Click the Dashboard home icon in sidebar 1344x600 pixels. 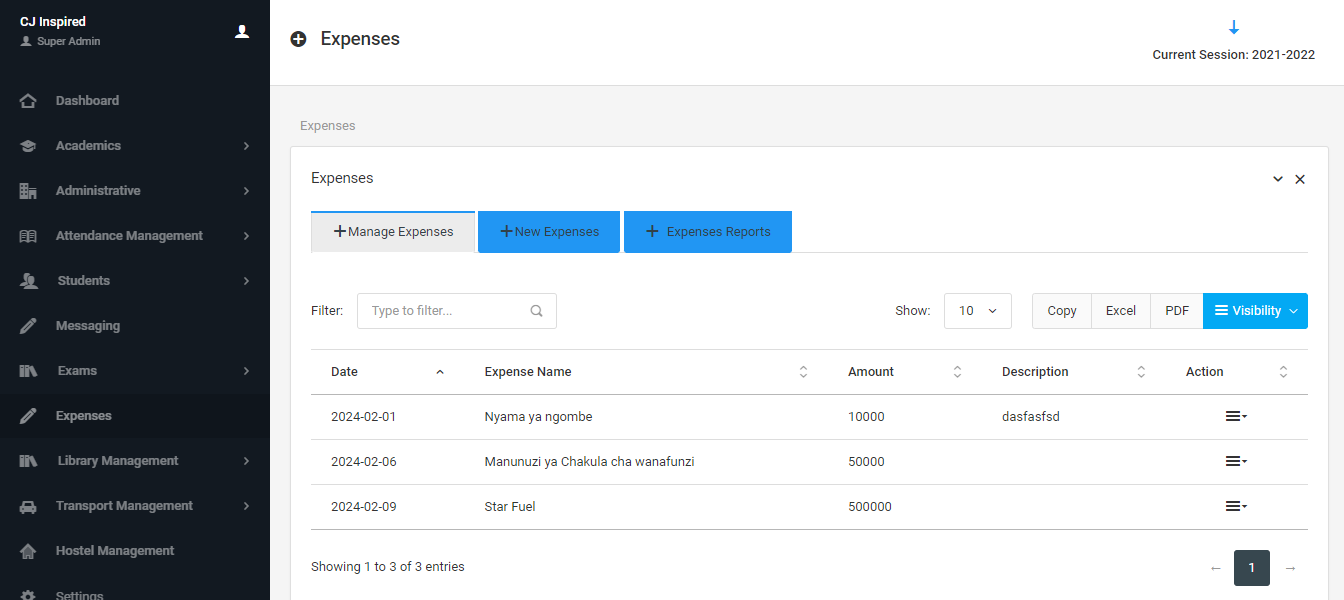click(x=28, y=101)
